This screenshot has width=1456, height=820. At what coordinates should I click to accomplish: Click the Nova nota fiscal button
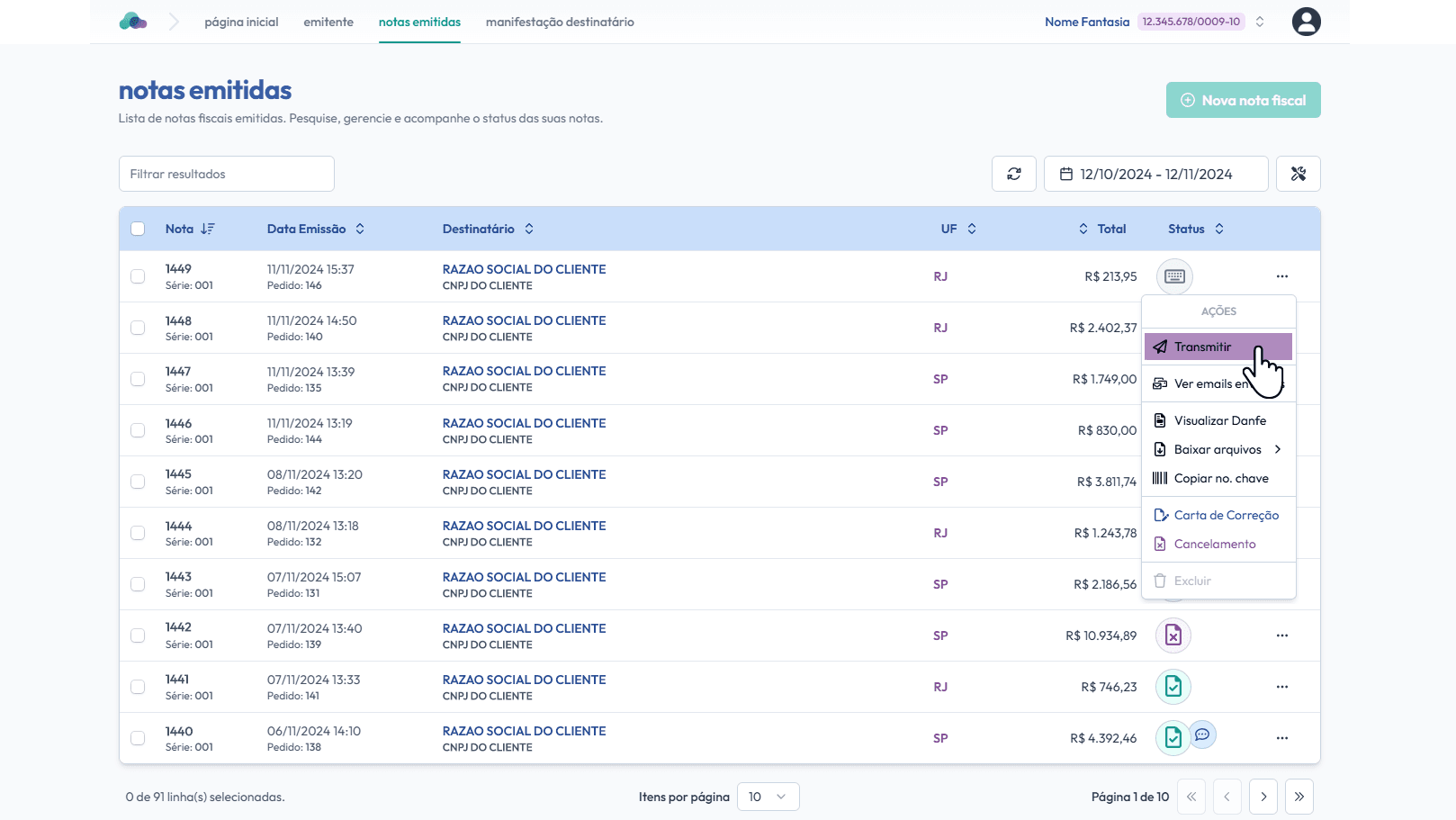[1243, 100]
